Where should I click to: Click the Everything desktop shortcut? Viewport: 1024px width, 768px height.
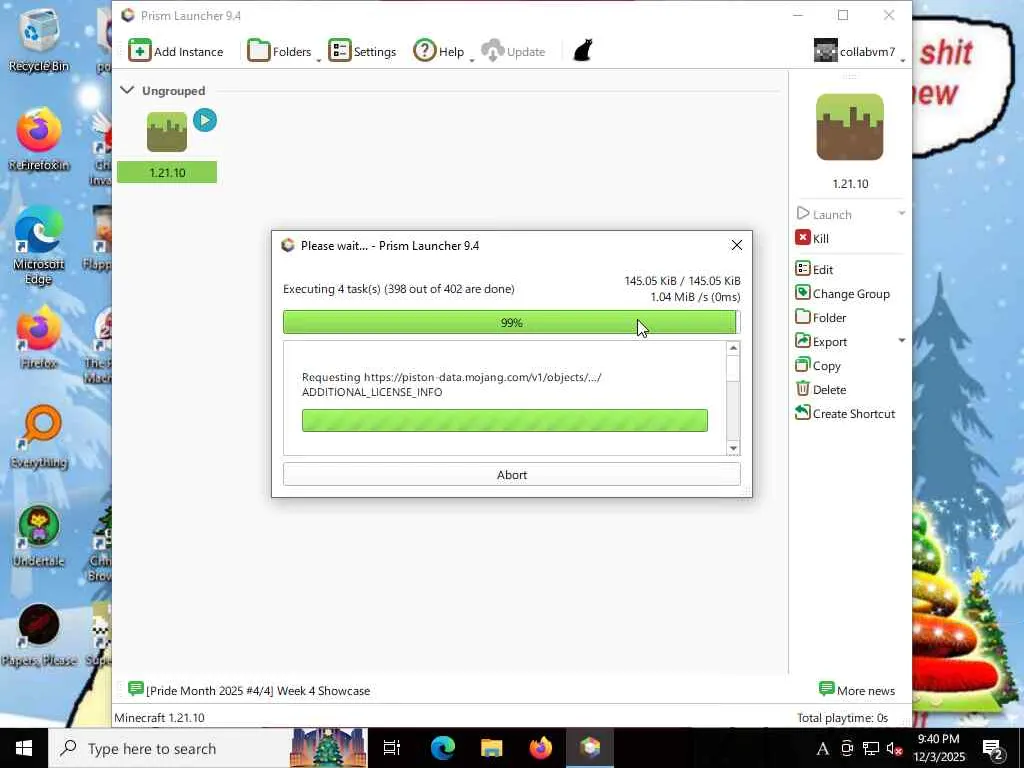[39, 438]
